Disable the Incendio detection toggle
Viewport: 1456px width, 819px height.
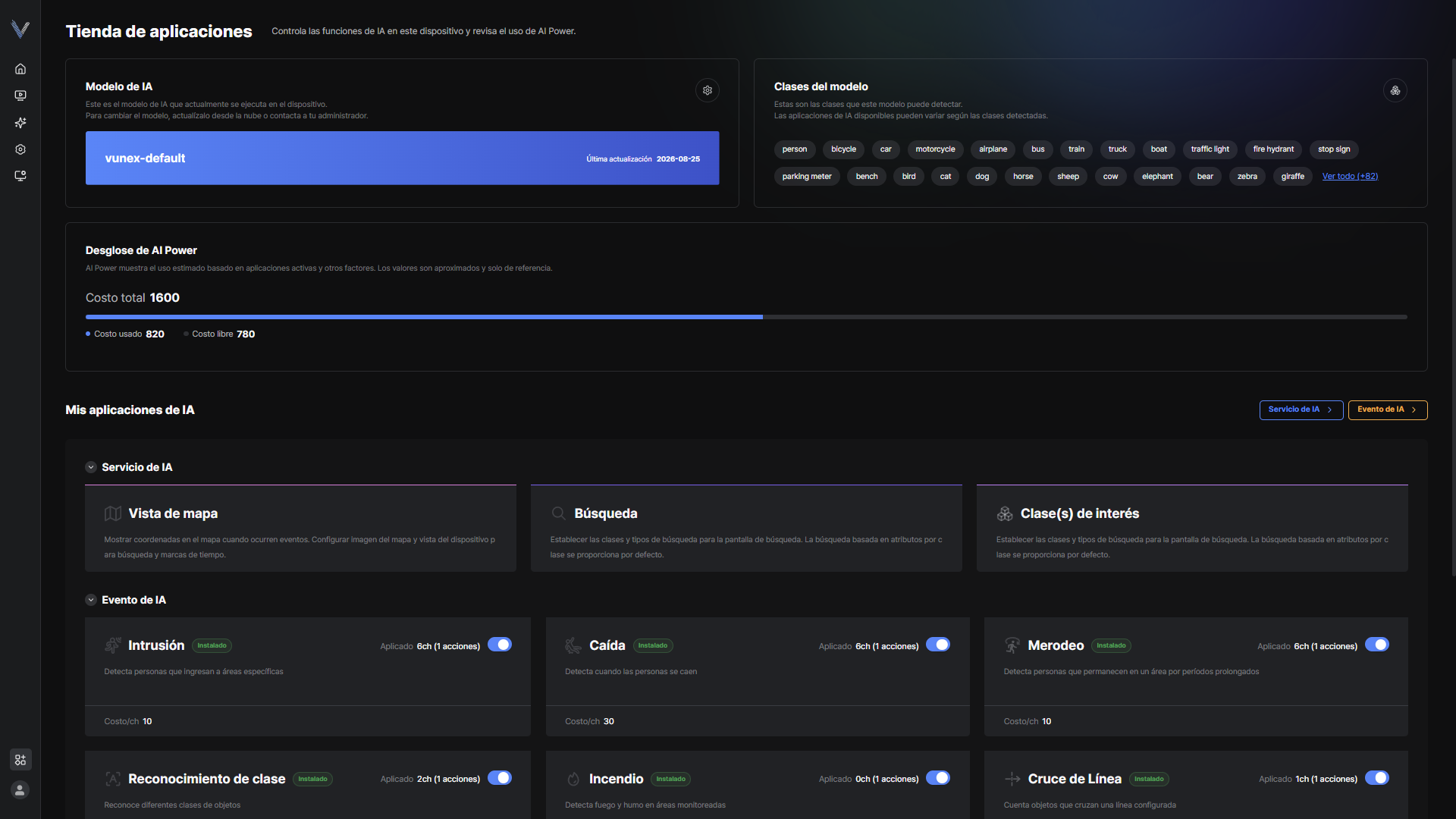click(x=938, y=778)
